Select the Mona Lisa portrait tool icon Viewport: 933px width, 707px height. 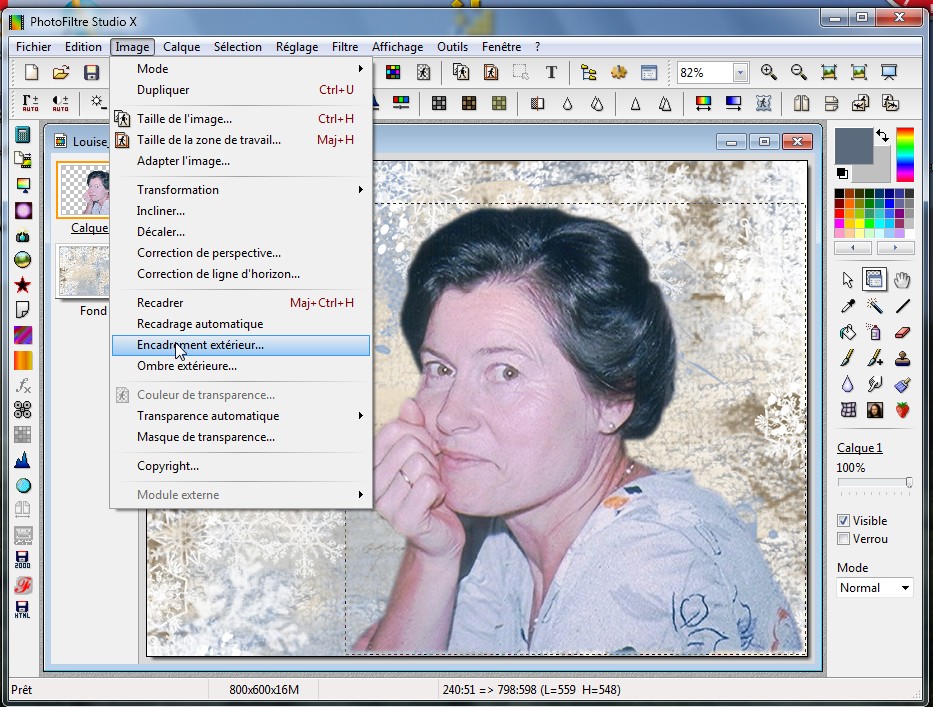point(875,410)
